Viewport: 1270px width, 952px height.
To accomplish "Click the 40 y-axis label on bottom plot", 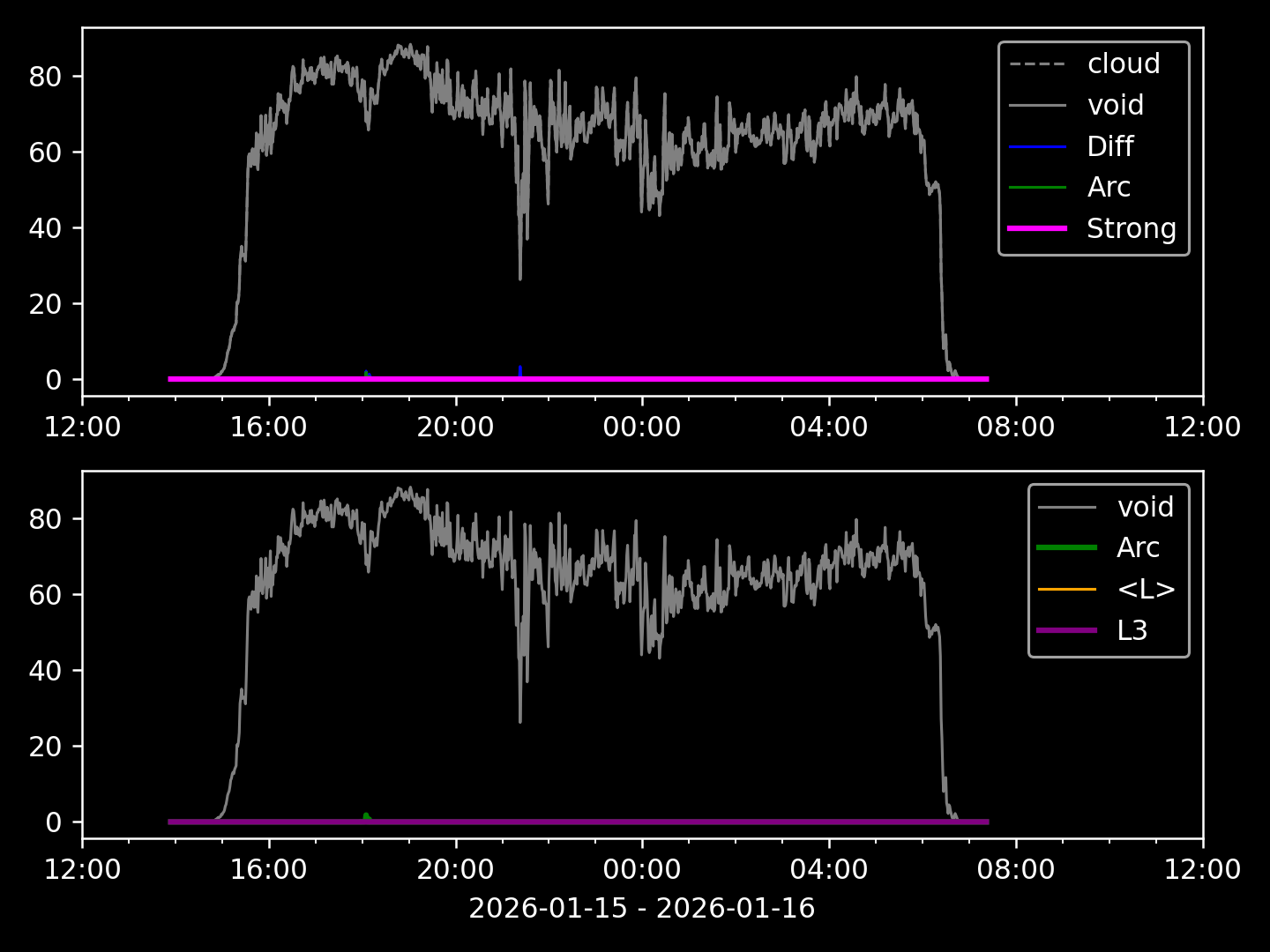I will (x=44, y=671).
